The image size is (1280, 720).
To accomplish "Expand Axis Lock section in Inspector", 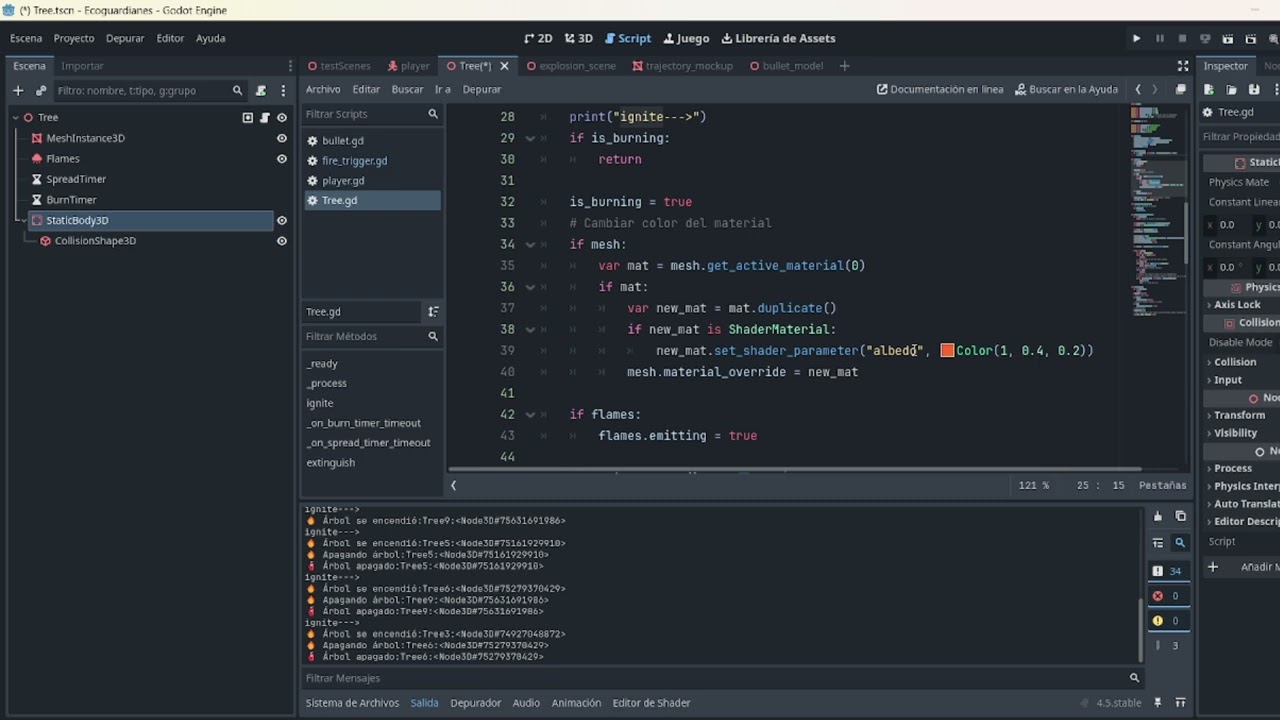I will point(1236,305).
